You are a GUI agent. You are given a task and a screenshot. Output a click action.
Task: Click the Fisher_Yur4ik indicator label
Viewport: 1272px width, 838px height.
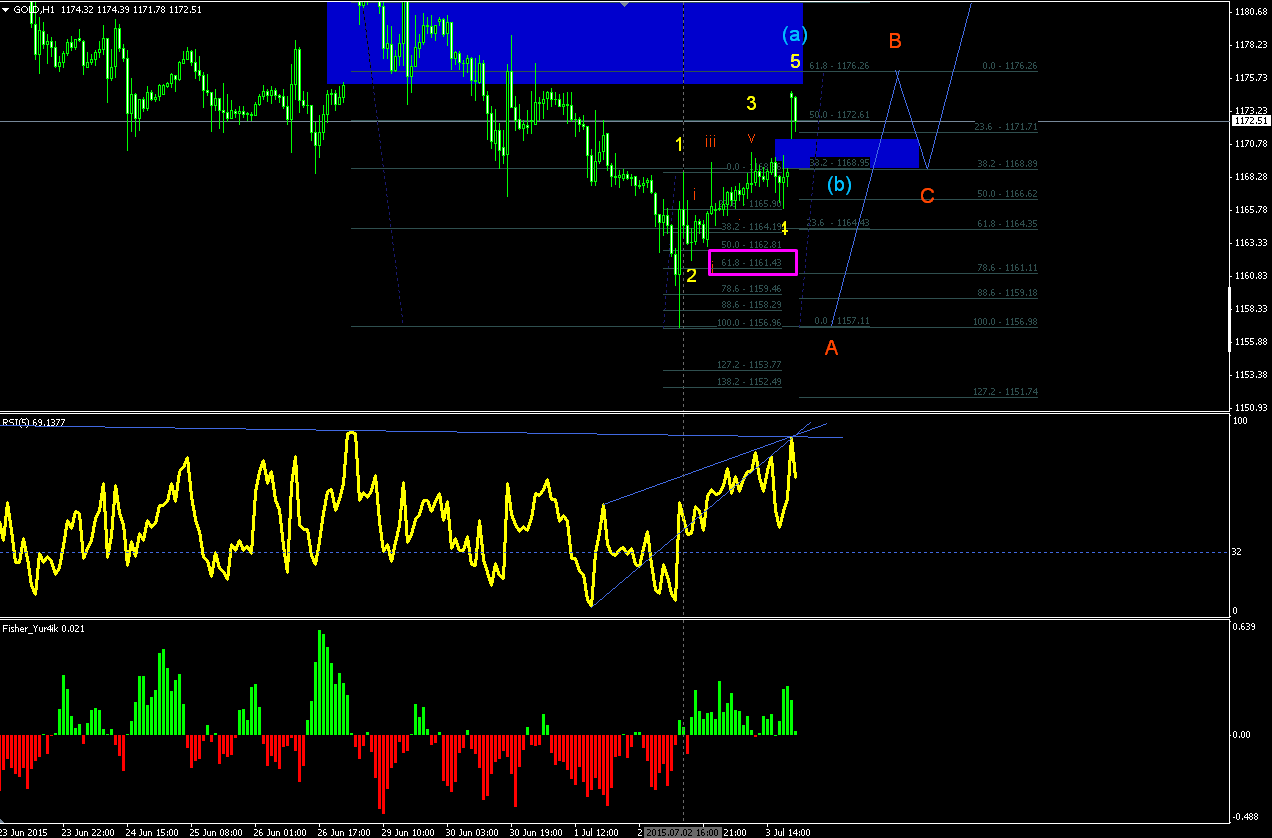(x=43, y=628)
